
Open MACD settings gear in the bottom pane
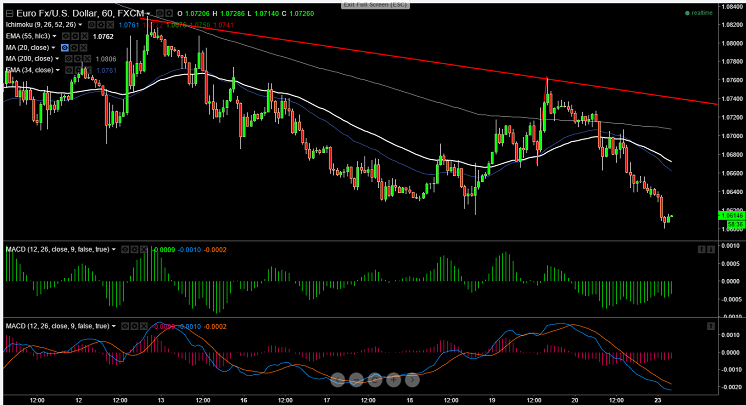[135, 326]
